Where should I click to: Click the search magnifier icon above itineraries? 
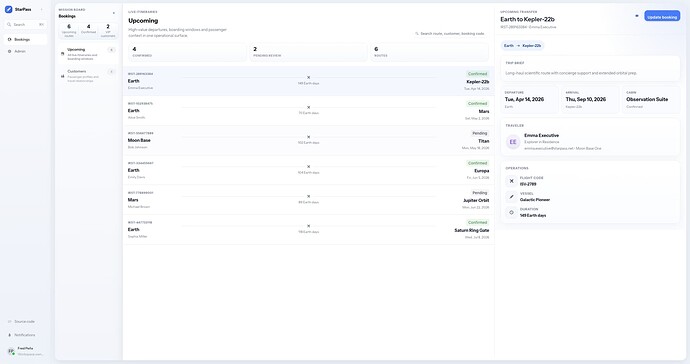coord(417,33)
